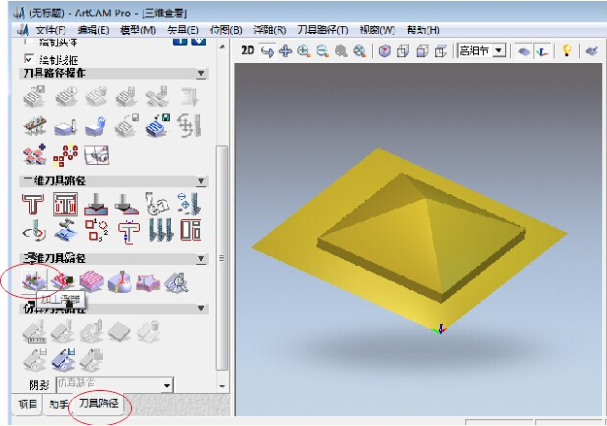Open the 位图(B) menu
Screen dimensions: 607x426
point(226,30)
